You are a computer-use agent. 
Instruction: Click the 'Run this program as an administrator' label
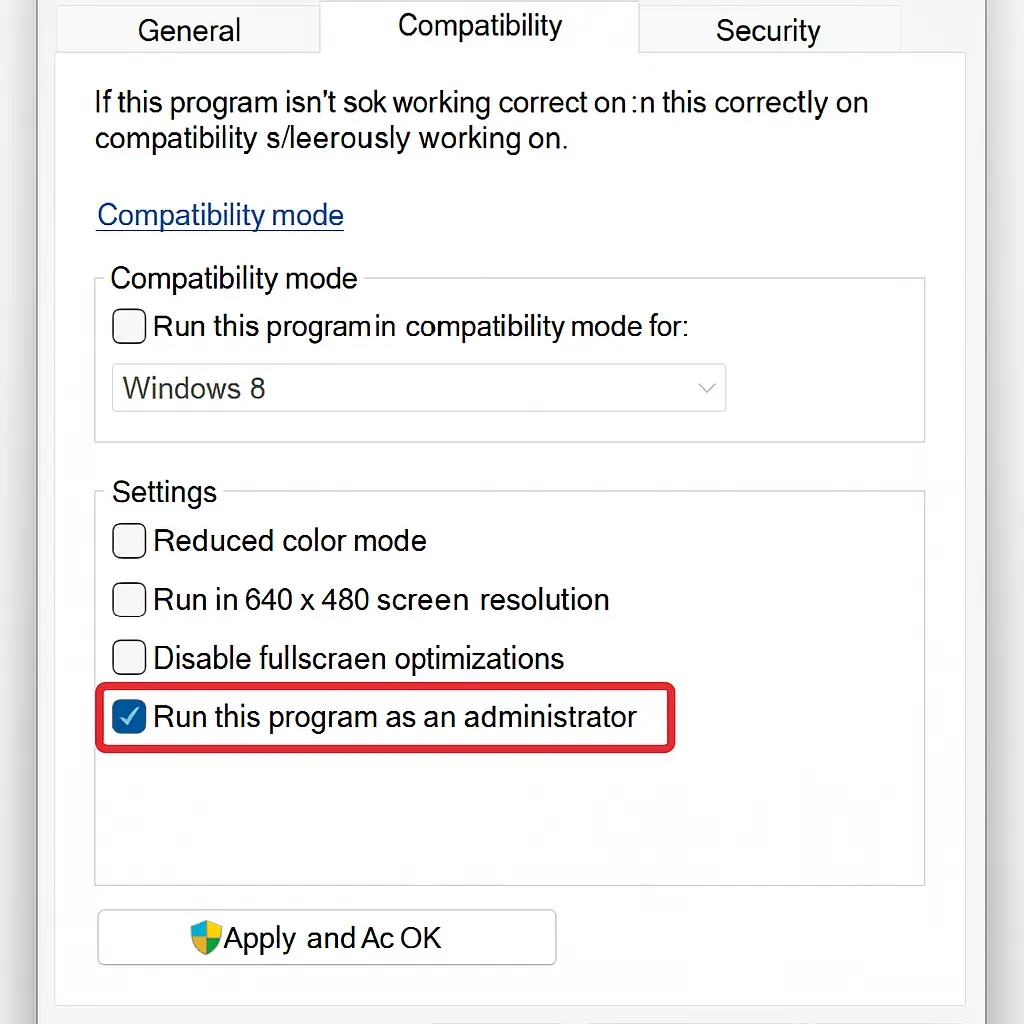[x=395, y=717]
